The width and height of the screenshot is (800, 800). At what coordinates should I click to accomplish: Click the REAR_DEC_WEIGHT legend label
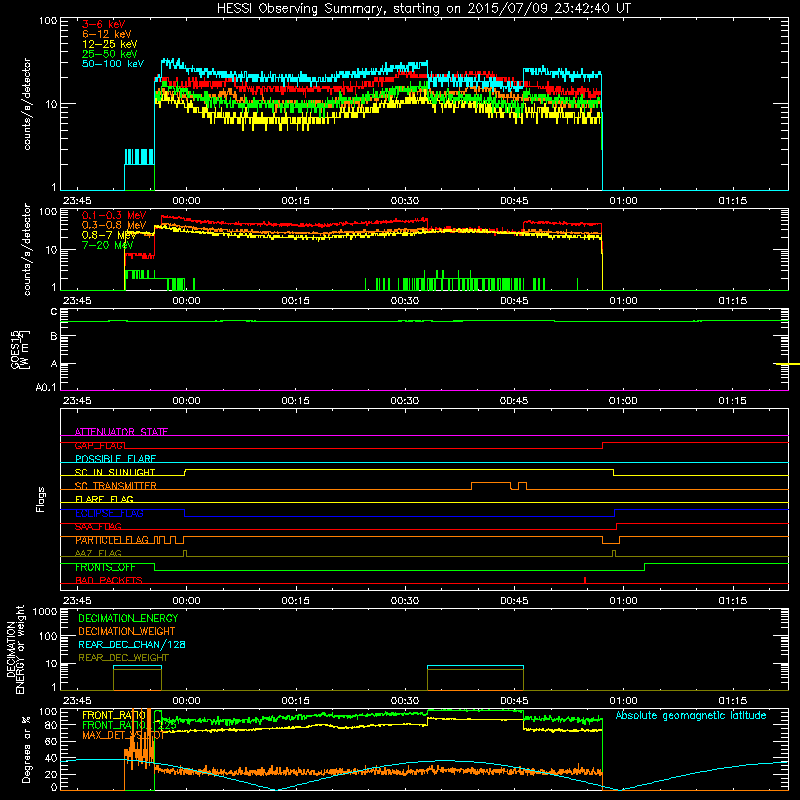(x=123, y=658)
